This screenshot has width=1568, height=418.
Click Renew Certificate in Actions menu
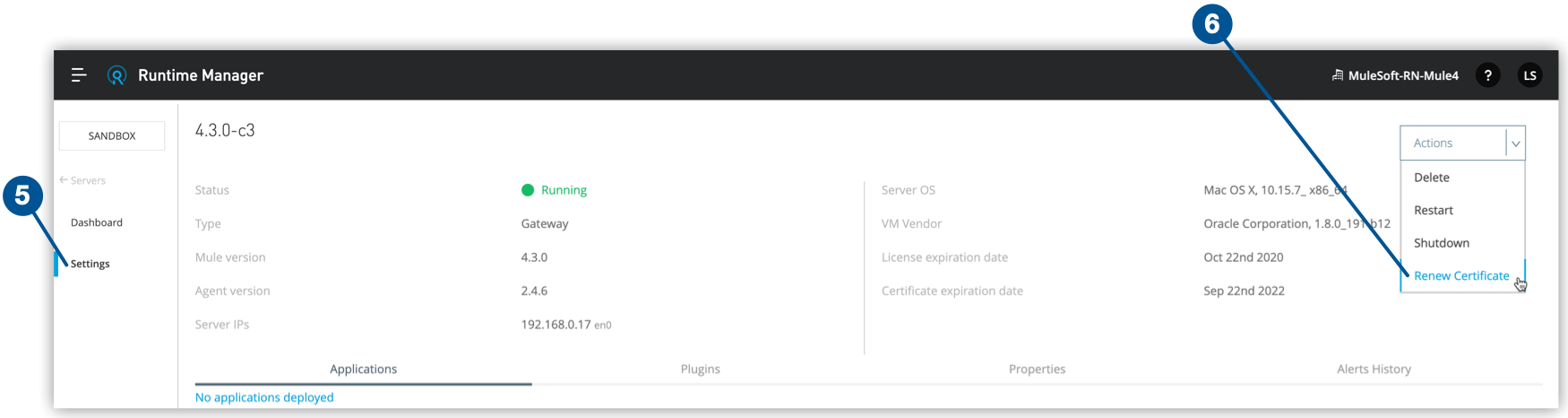1460,275
